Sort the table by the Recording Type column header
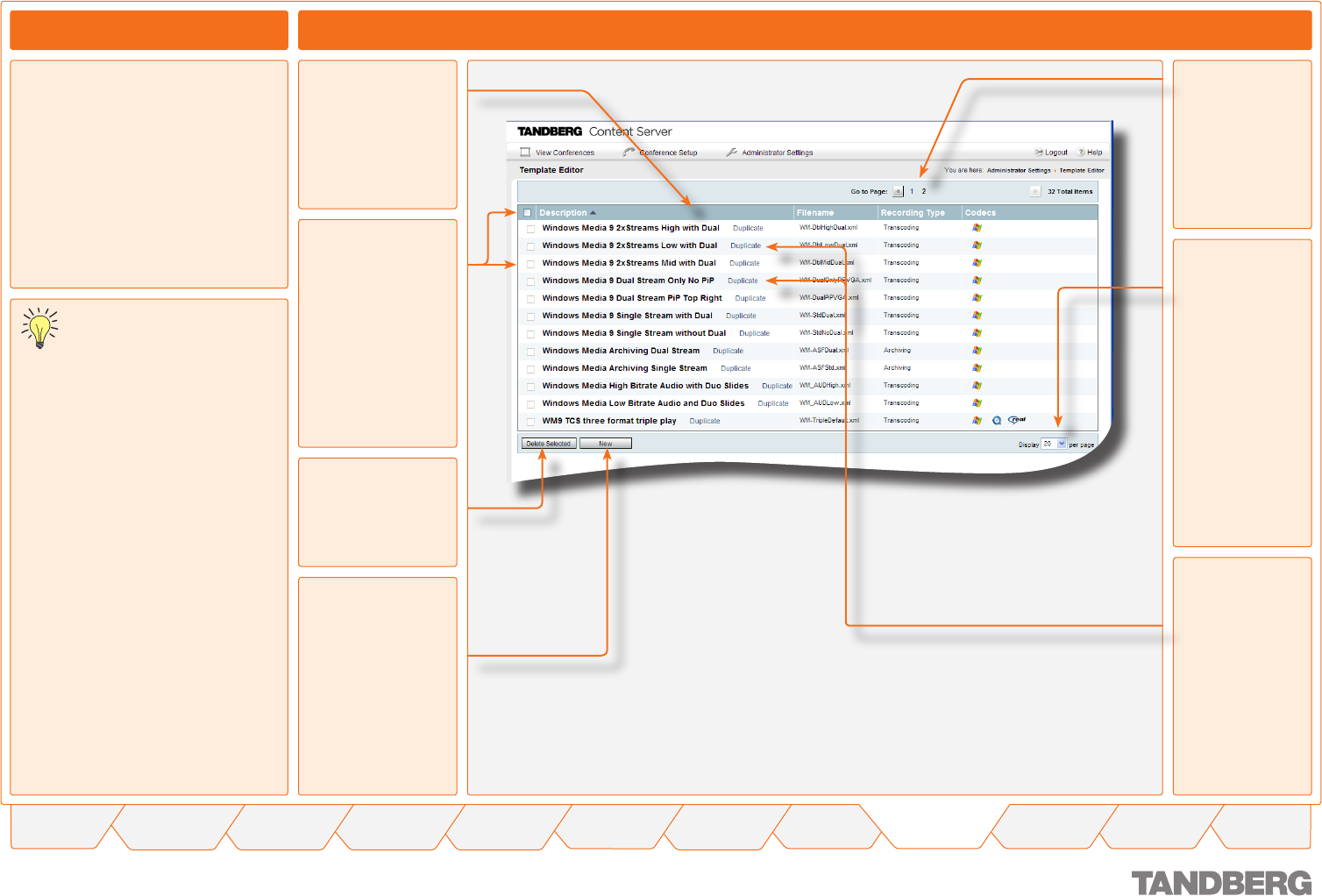 point(913,213)
